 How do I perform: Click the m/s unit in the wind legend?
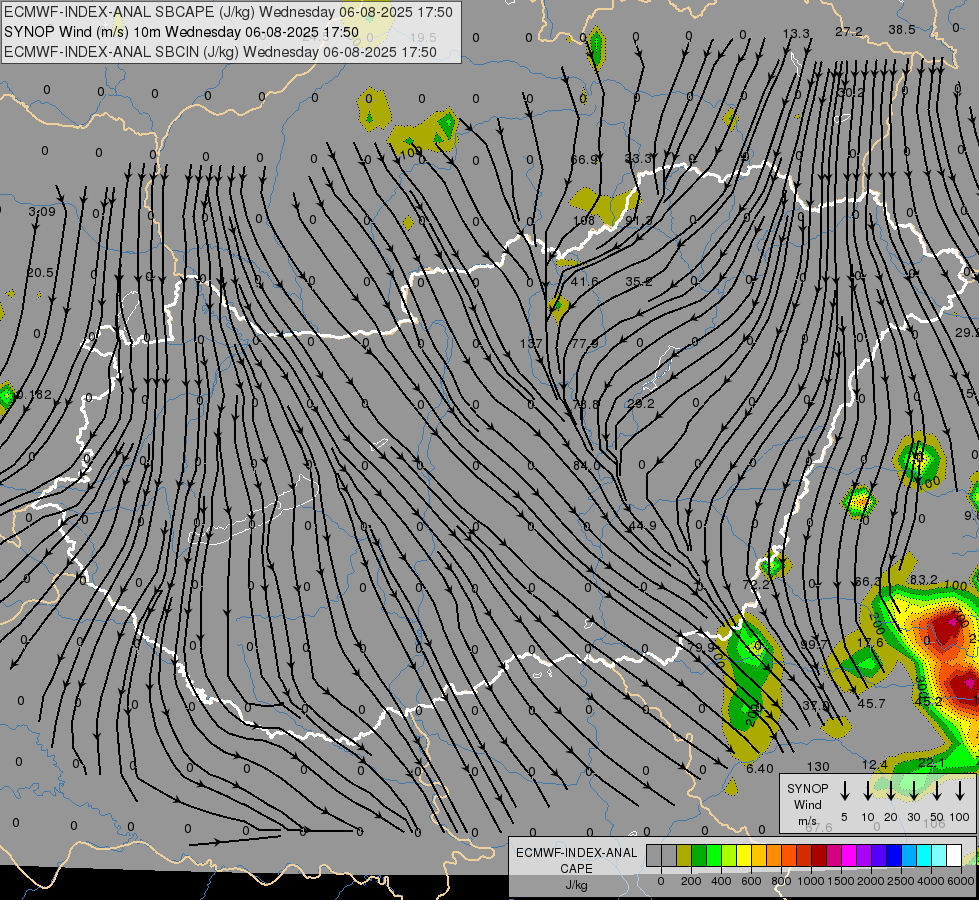coord(807,821)
